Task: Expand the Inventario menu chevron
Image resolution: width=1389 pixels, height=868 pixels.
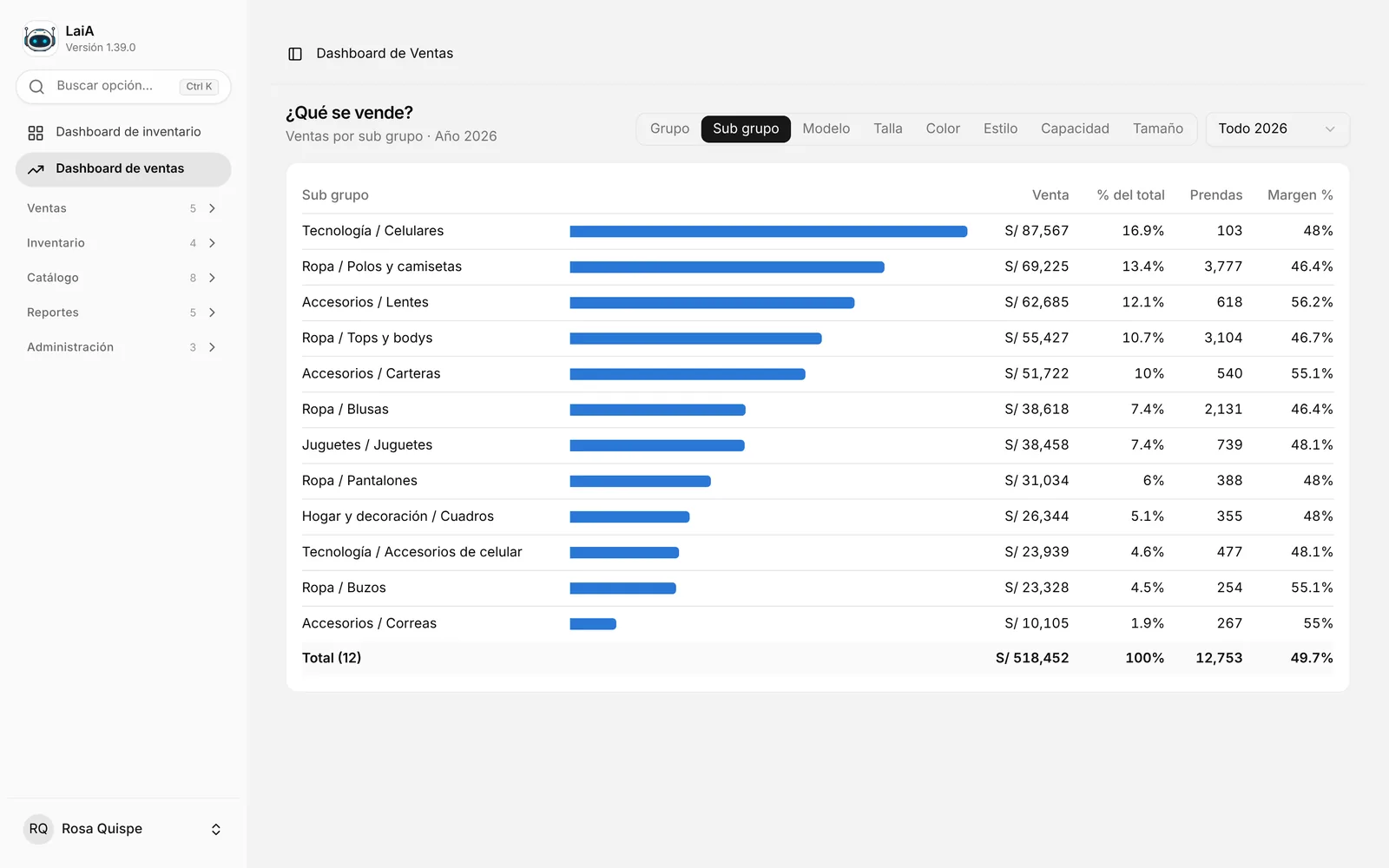Action: pos(212,243)
